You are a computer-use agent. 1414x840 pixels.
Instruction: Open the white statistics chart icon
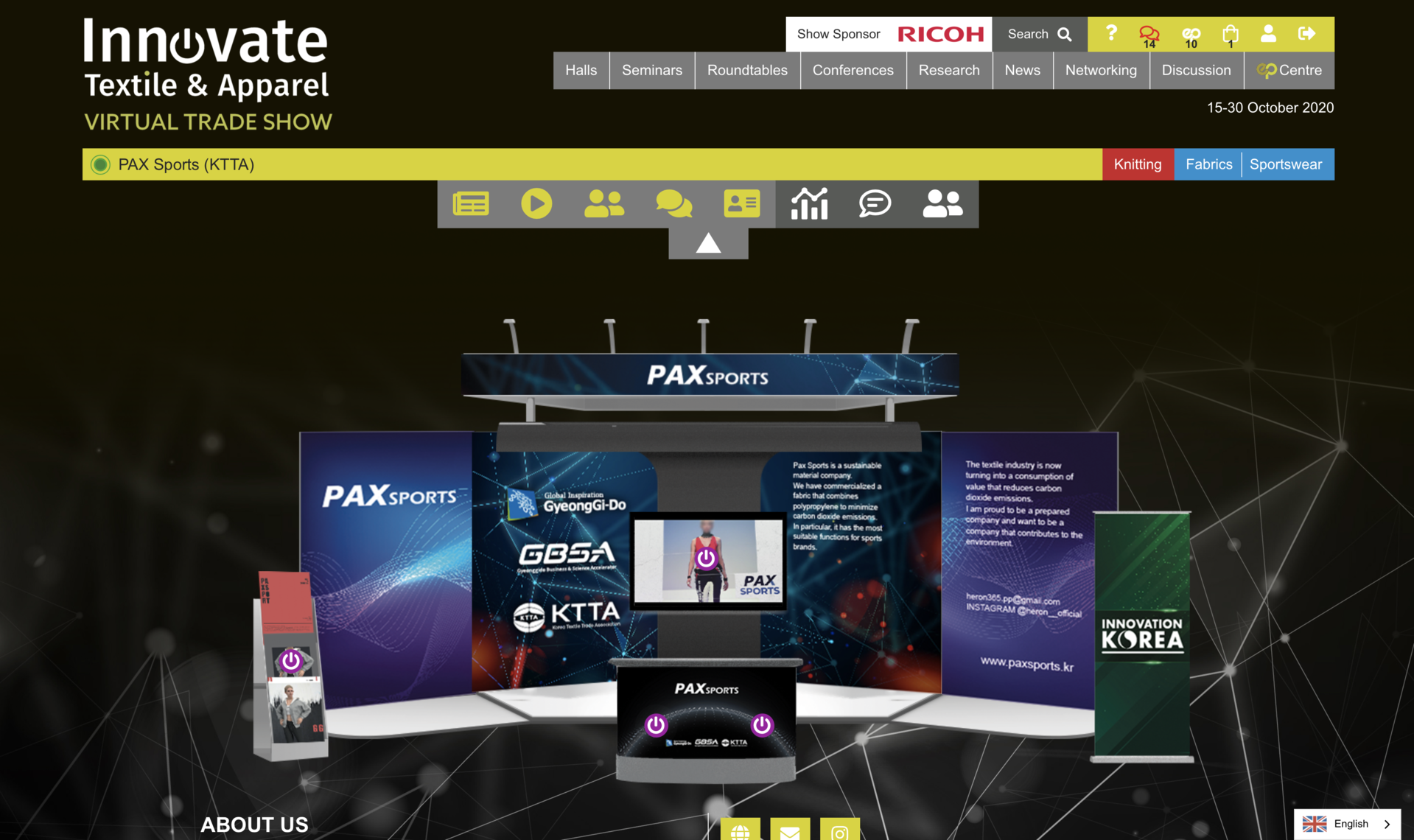click(809, 203)
